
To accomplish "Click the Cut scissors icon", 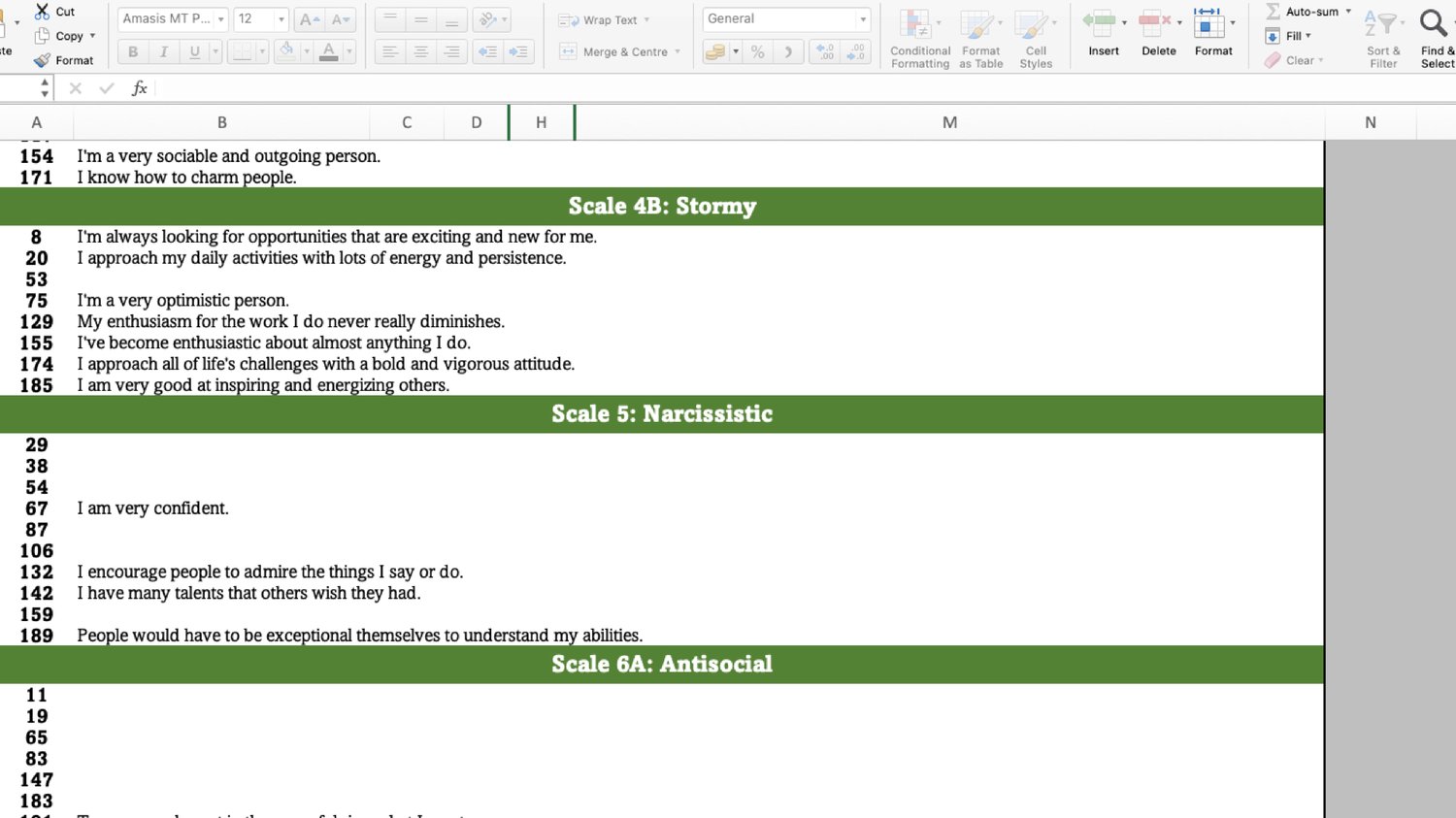I will (43, 12).
